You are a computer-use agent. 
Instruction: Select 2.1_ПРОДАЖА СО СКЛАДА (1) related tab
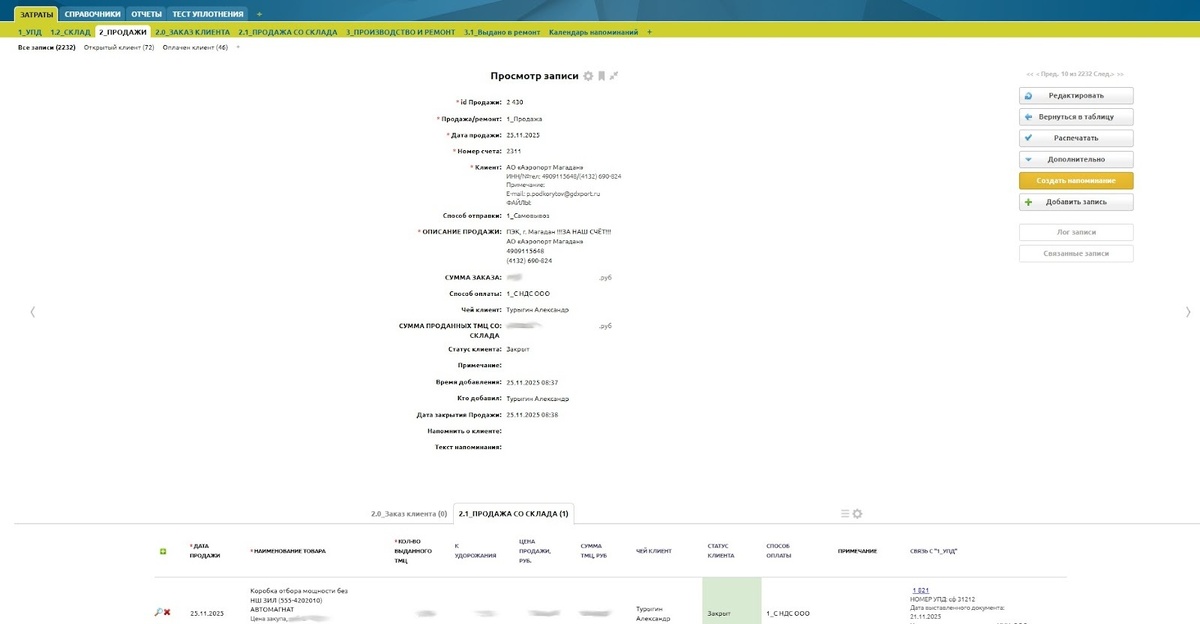[x=514, y=514]
